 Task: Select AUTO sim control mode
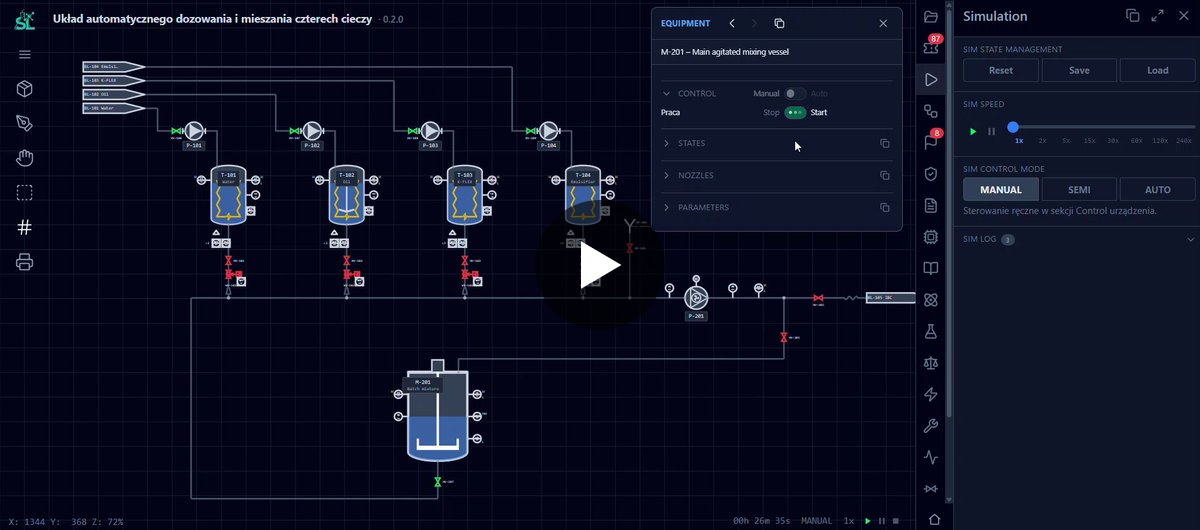tap(1158, 189)
